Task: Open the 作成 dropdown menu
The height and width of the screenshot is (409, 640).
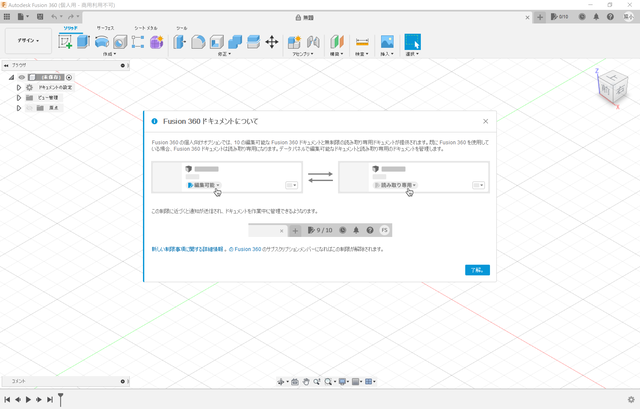Action: tap(109, 54)
